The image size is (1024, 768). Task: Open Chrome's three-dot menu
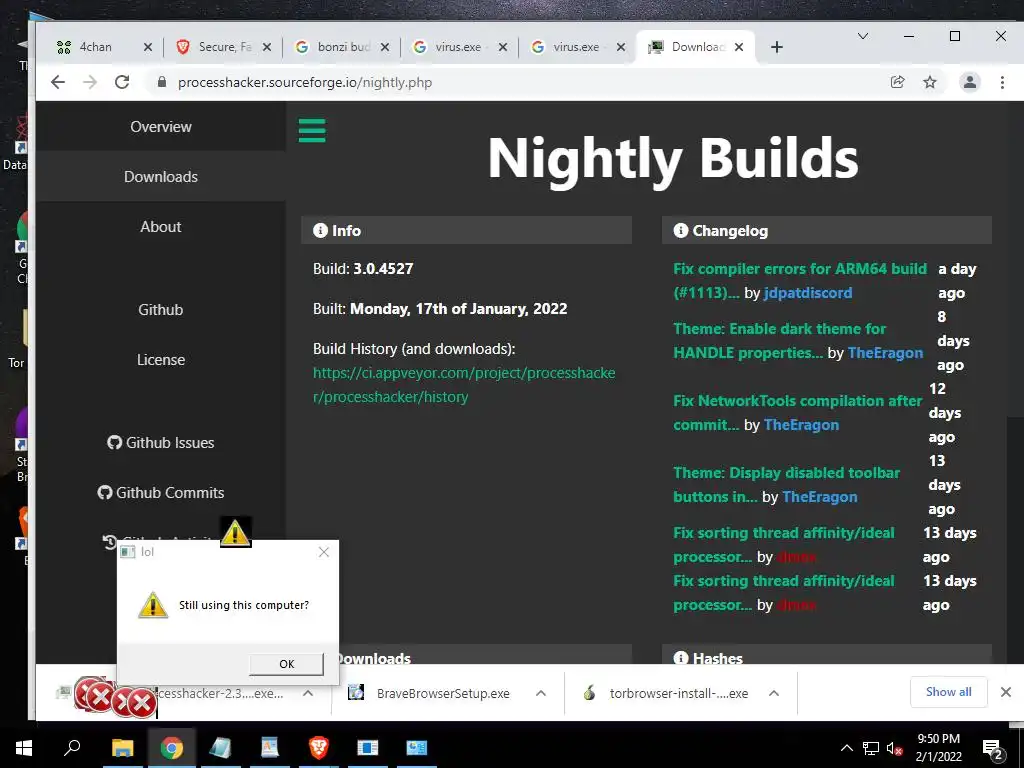[1002, 82]
